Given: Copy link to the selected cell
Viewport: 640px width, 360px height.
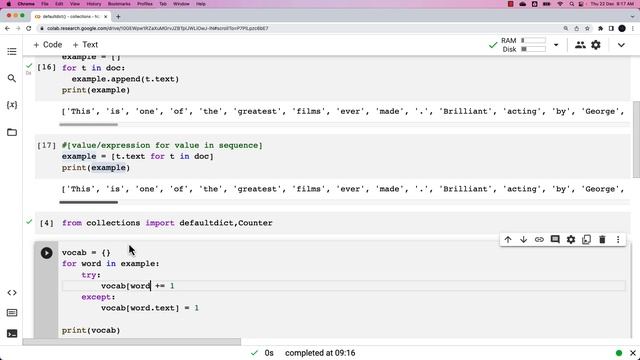Looking at the screenshot, I should coord(539,240).
